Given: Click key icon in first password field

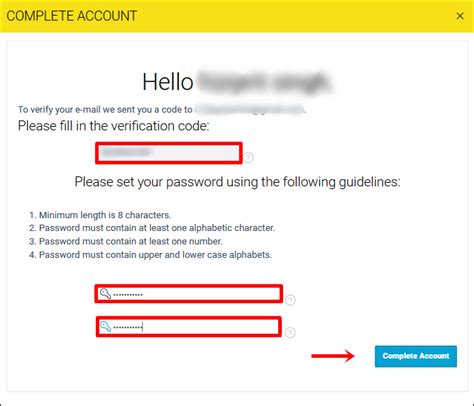Looking at the screenshot, I should pyautogui.click(x=105, y=294).
